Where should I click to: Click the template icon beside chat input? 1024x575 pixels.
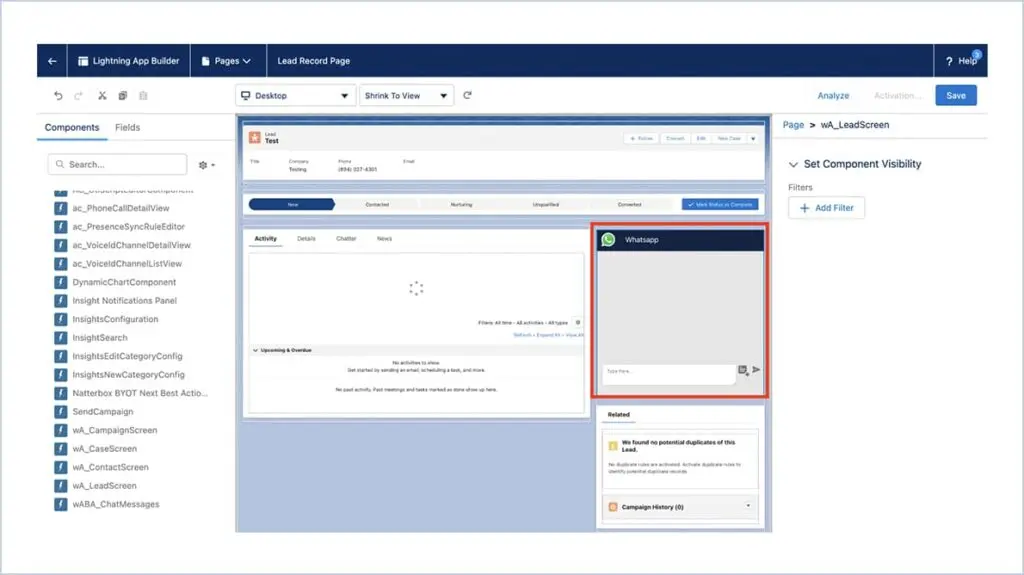743,370
